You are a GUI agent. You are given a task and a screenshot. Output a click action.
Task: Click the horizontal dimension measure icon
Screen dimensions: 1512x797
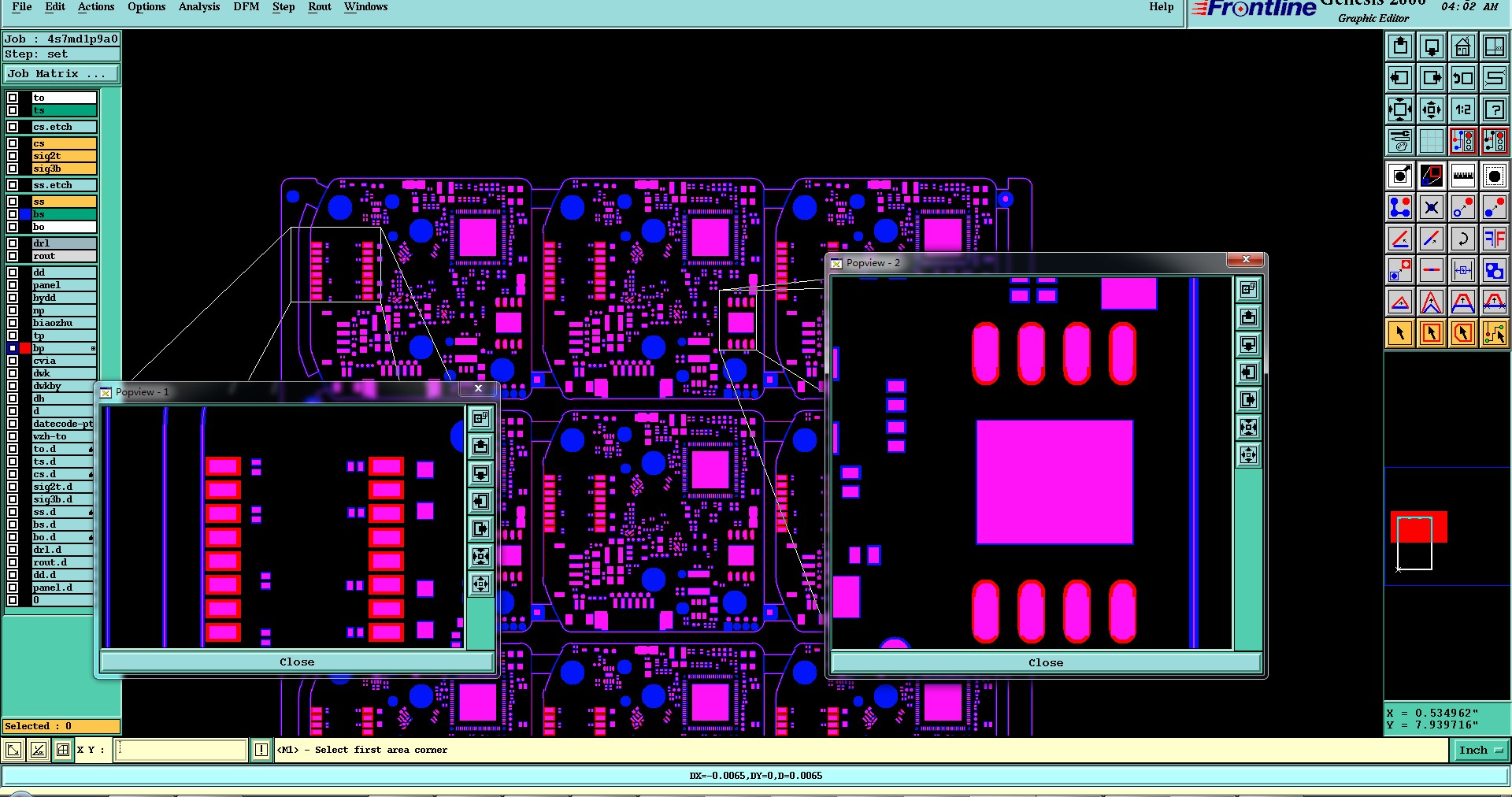coord(1463,270)
